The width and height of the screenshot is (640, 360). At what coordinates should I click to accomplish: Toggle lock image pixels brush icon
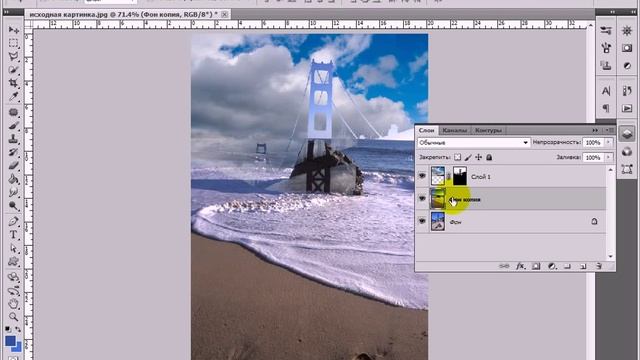pyautogui.click(x=468, y=157)
